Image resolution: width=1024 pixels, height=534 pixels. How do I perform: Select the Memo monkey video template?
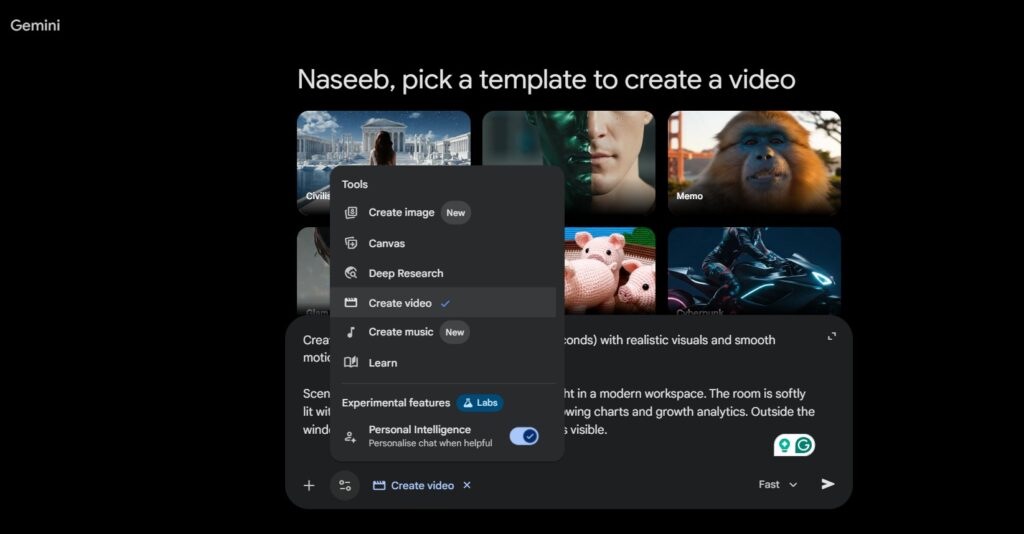754,162
